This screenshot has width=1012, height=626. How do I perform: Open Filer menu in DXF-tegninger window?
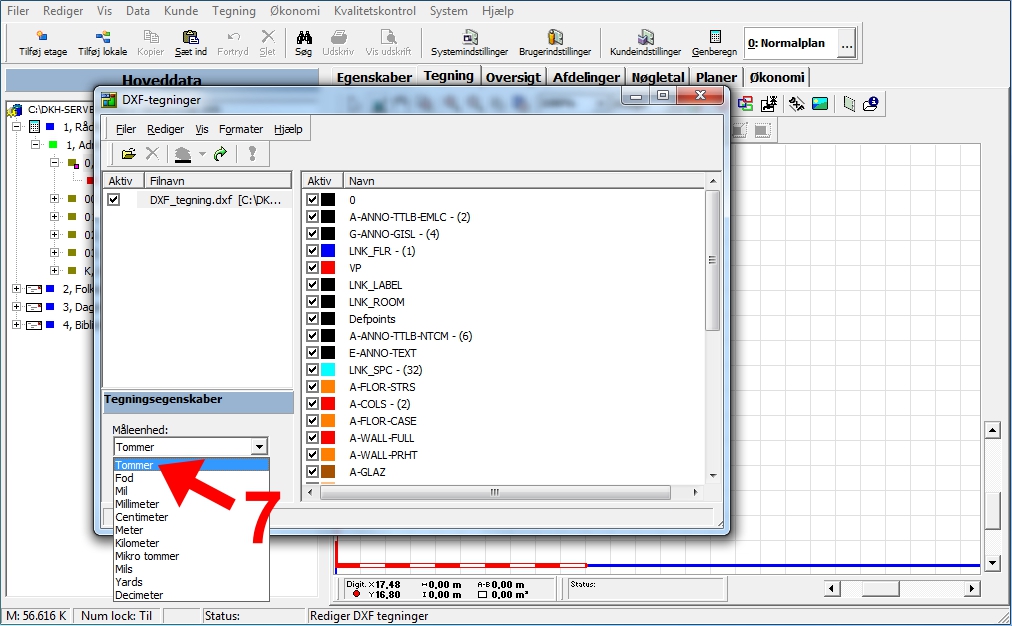(x=126, y=129)
